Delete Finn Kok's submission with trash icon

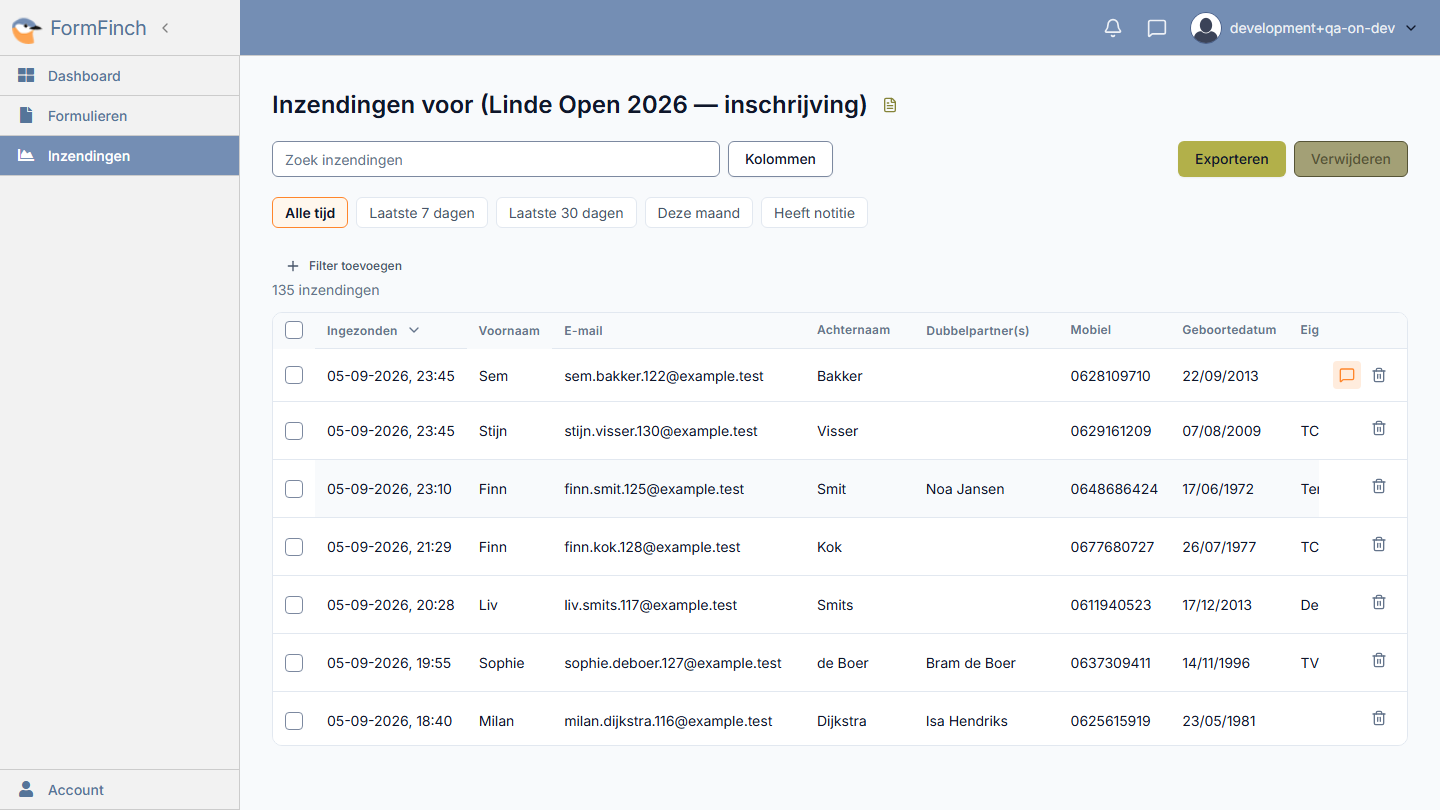tap(1379, 544)
